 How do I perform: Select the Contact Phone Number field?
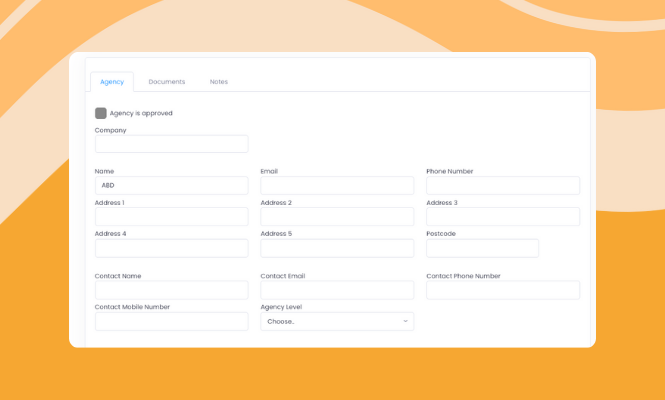(x=502, y=290)
